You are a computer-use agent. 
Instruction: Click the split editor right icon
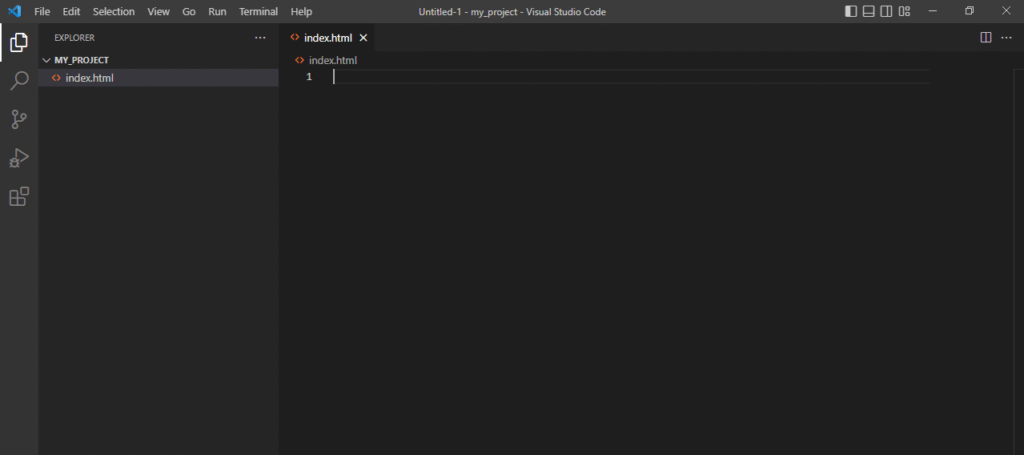(x=985, y=37)
